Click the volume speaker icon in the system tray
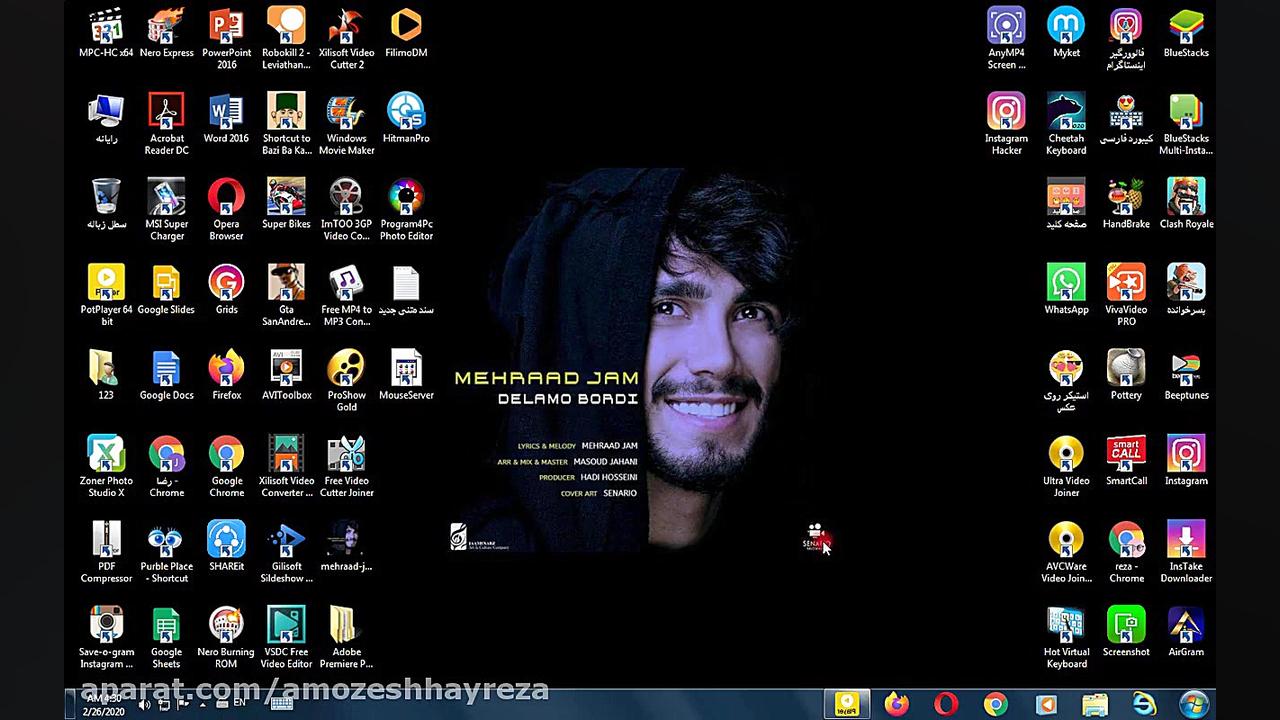This screenshot has height=720, width=1280. click(144, 704)
